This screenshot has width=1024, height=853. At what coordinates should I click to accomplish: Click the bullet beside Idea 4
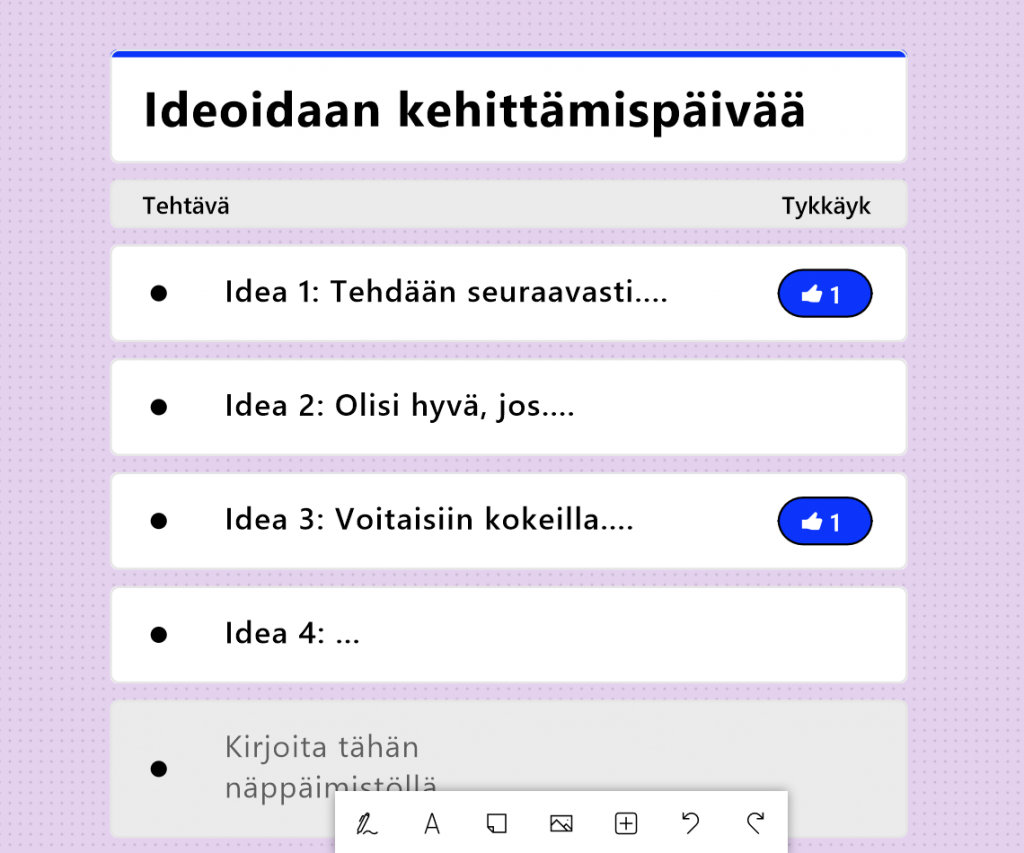click(158, 634)
